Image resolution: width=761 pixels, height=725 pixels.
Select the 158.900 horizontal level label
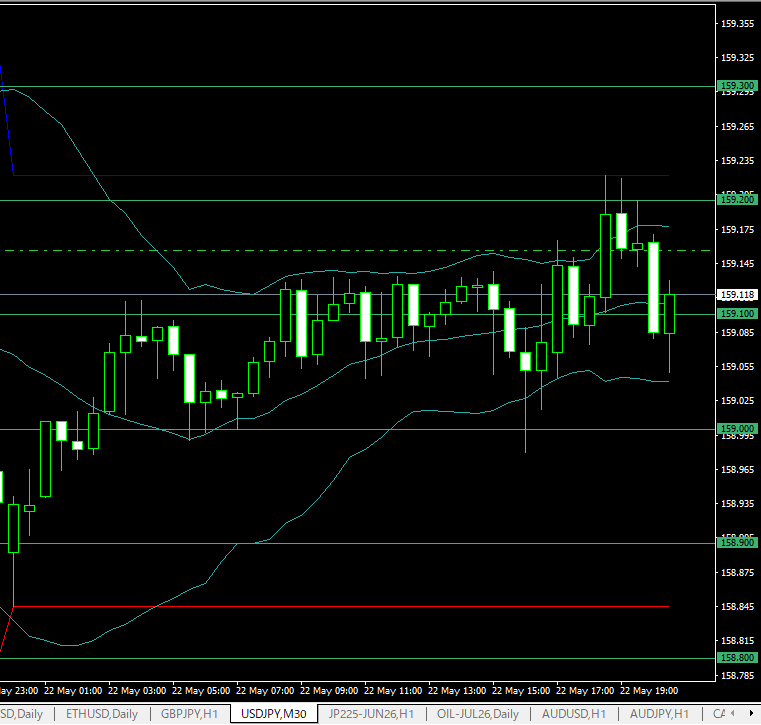click(737, 543)
